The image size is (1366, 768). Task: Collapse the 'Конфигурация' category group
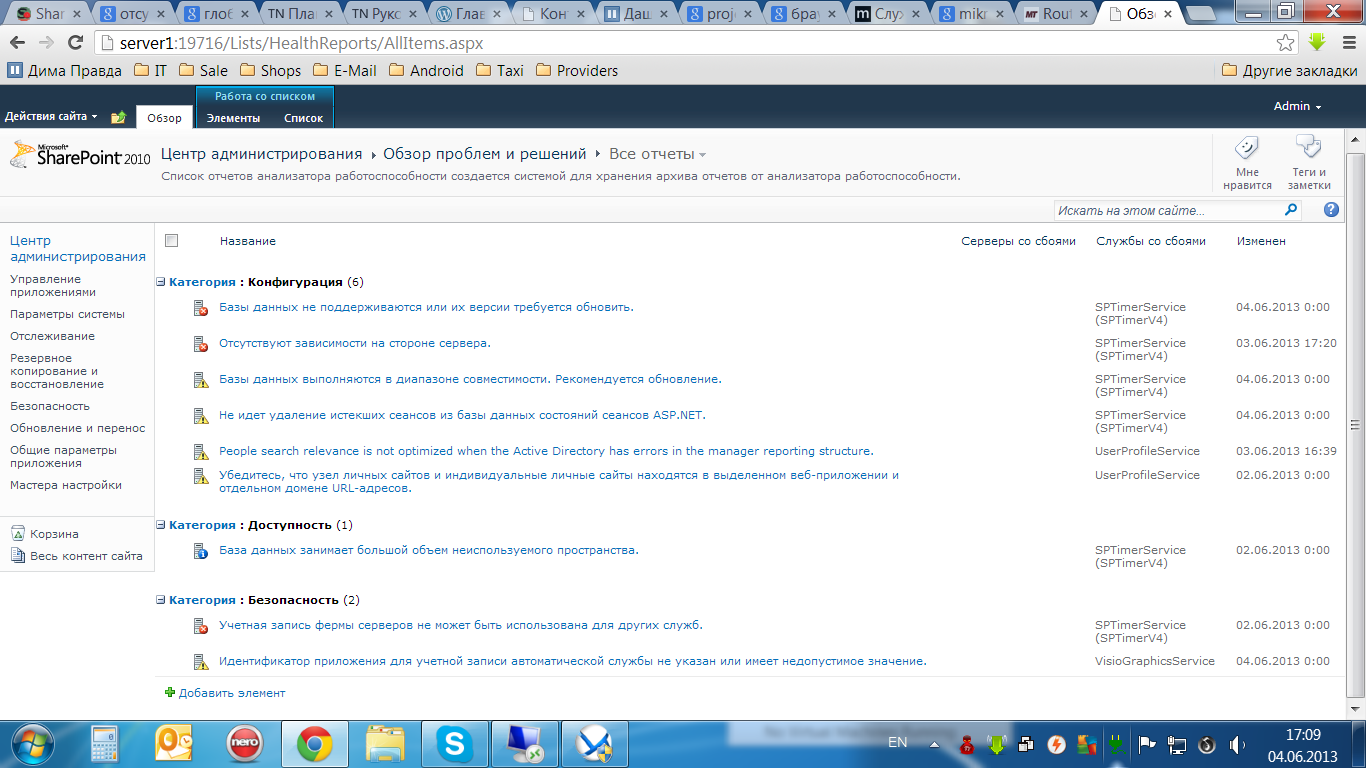point(161,282)
